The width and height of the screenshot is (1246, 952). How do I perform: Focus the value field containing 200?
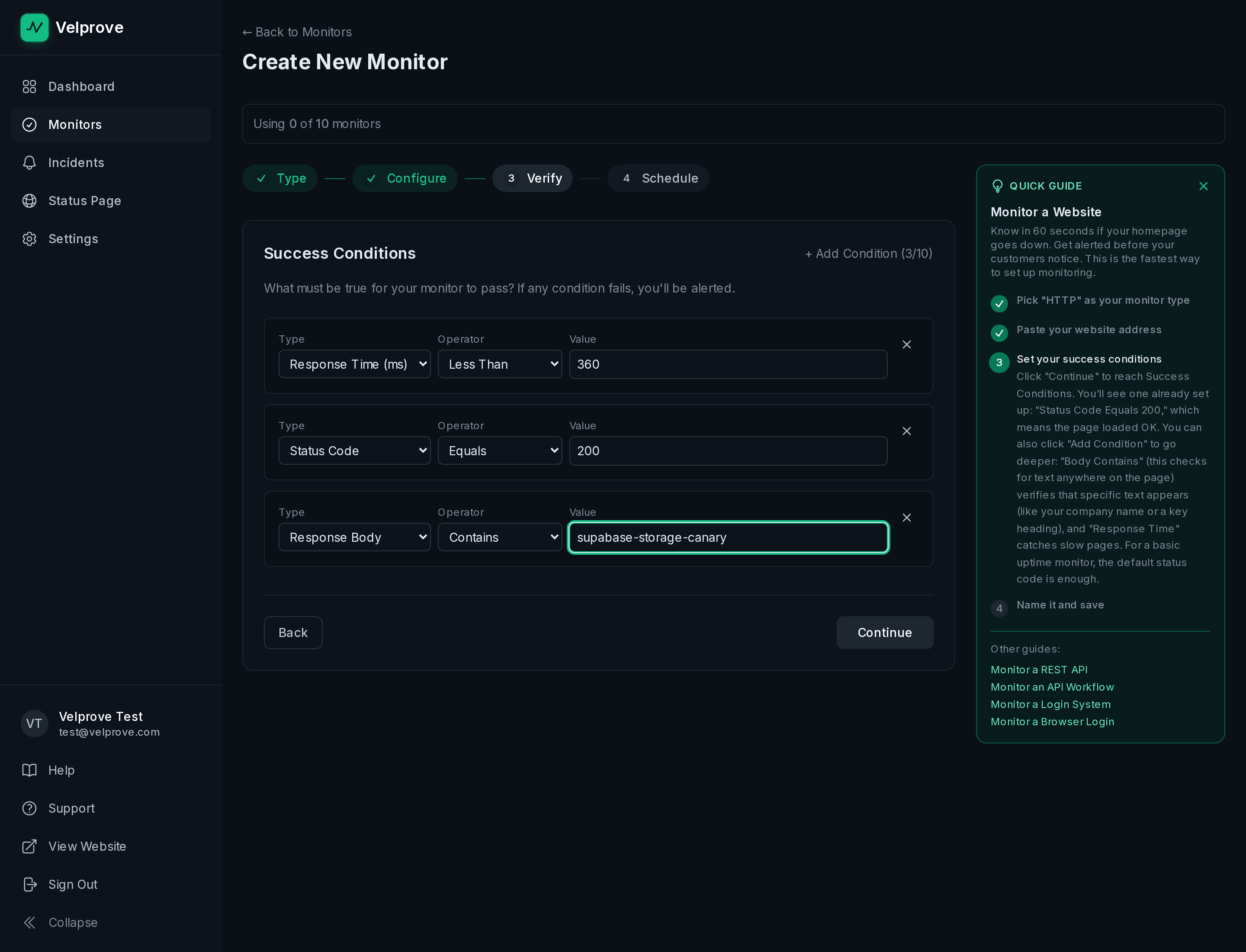[728, 451]
